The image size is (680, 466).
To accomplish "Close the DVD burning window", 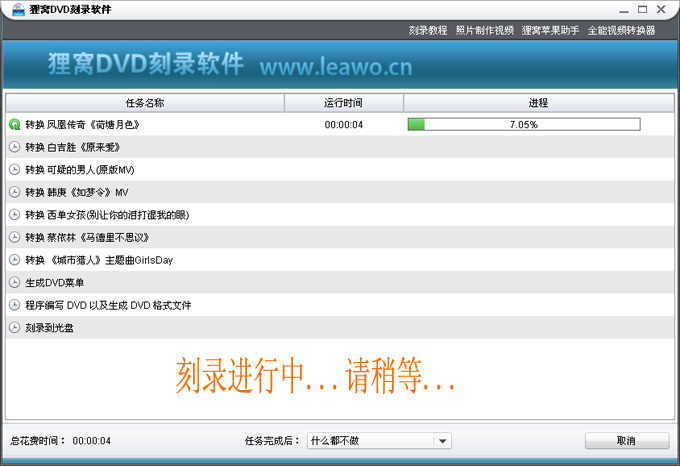I will (661, 10).
